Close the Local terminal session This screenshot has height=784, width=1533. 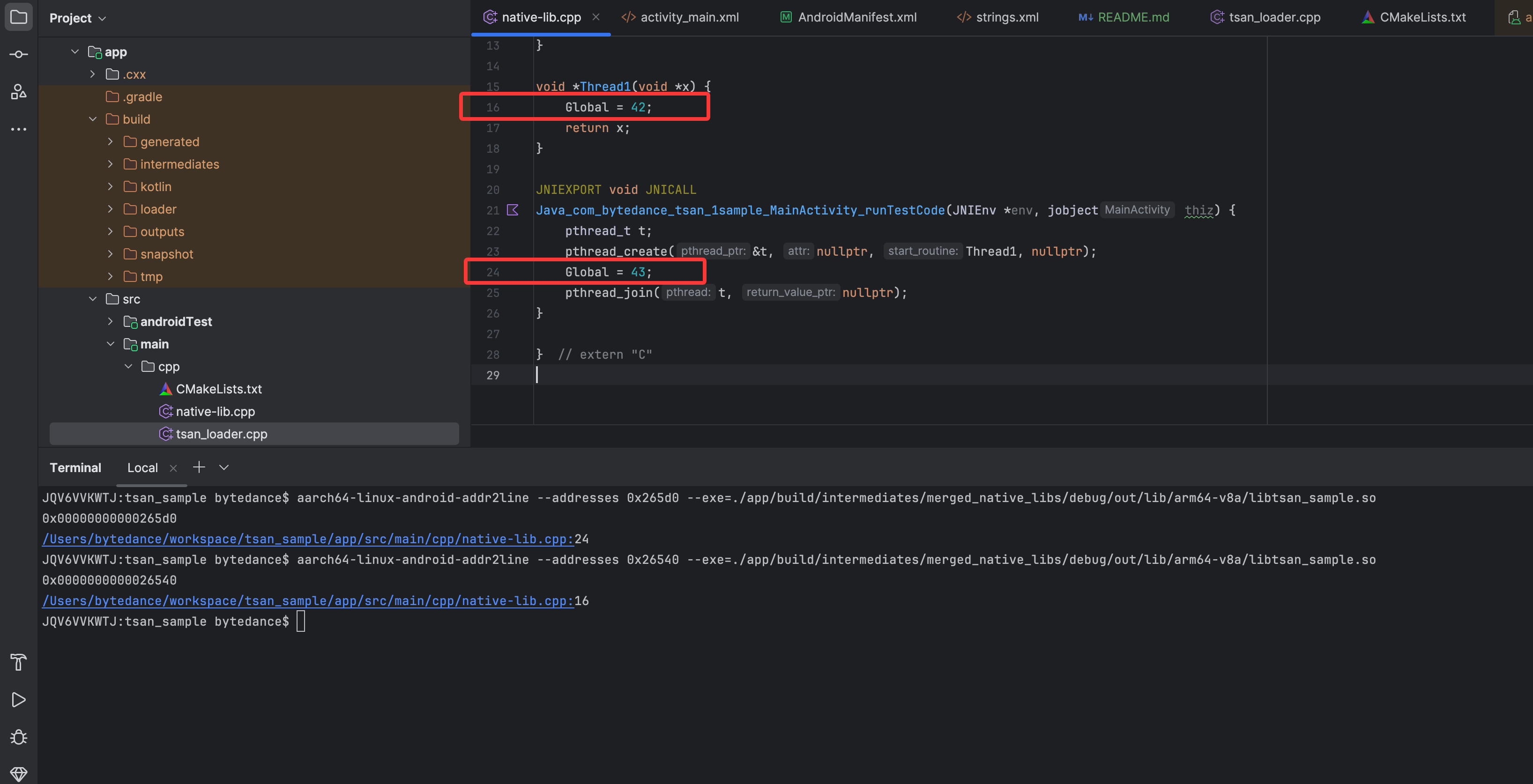(x=173, y=468)
